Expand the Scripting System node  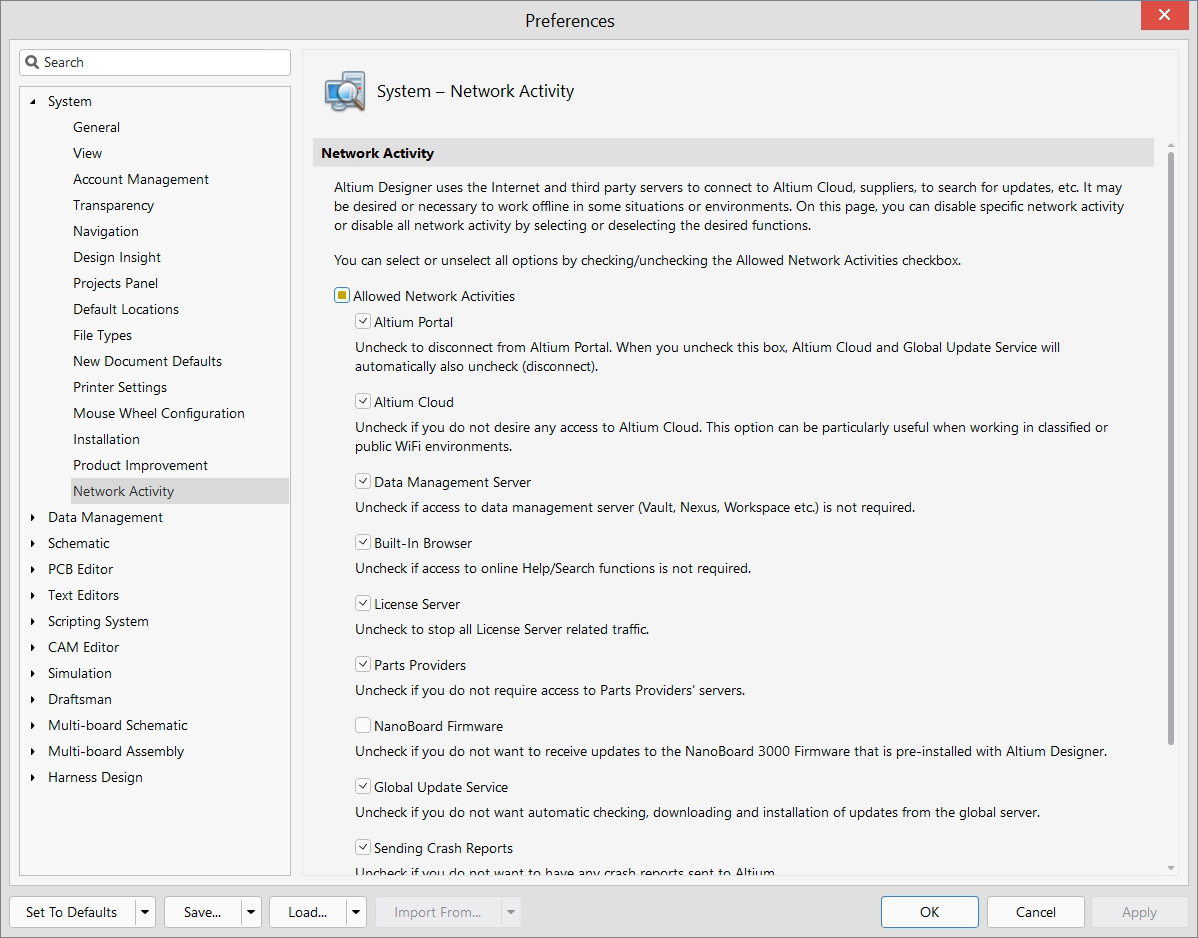[33, 621]
